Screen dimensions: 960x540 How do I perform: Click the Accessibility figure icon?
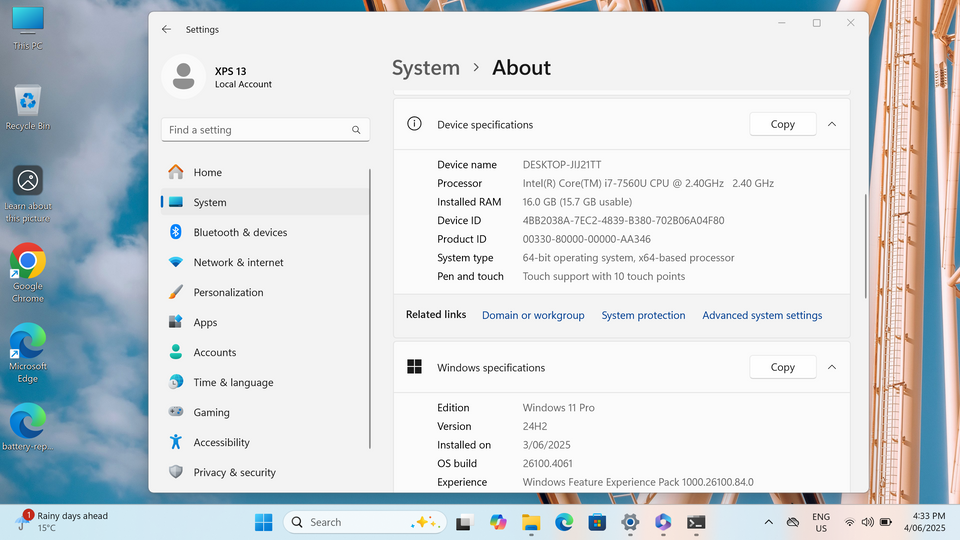coord(176,441)
